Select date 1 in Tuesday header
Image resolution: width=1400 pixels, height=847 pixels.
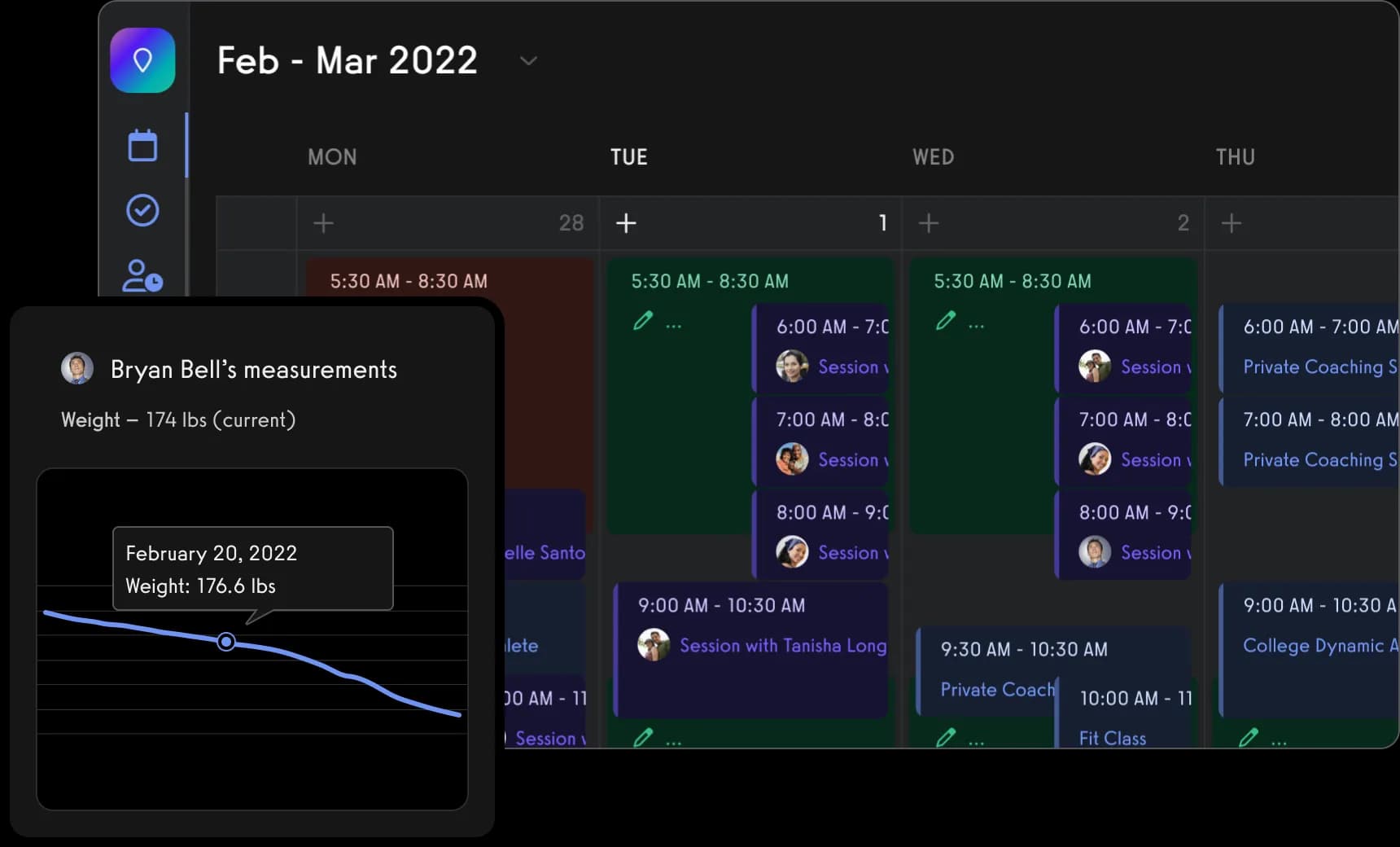coord(882,222)
